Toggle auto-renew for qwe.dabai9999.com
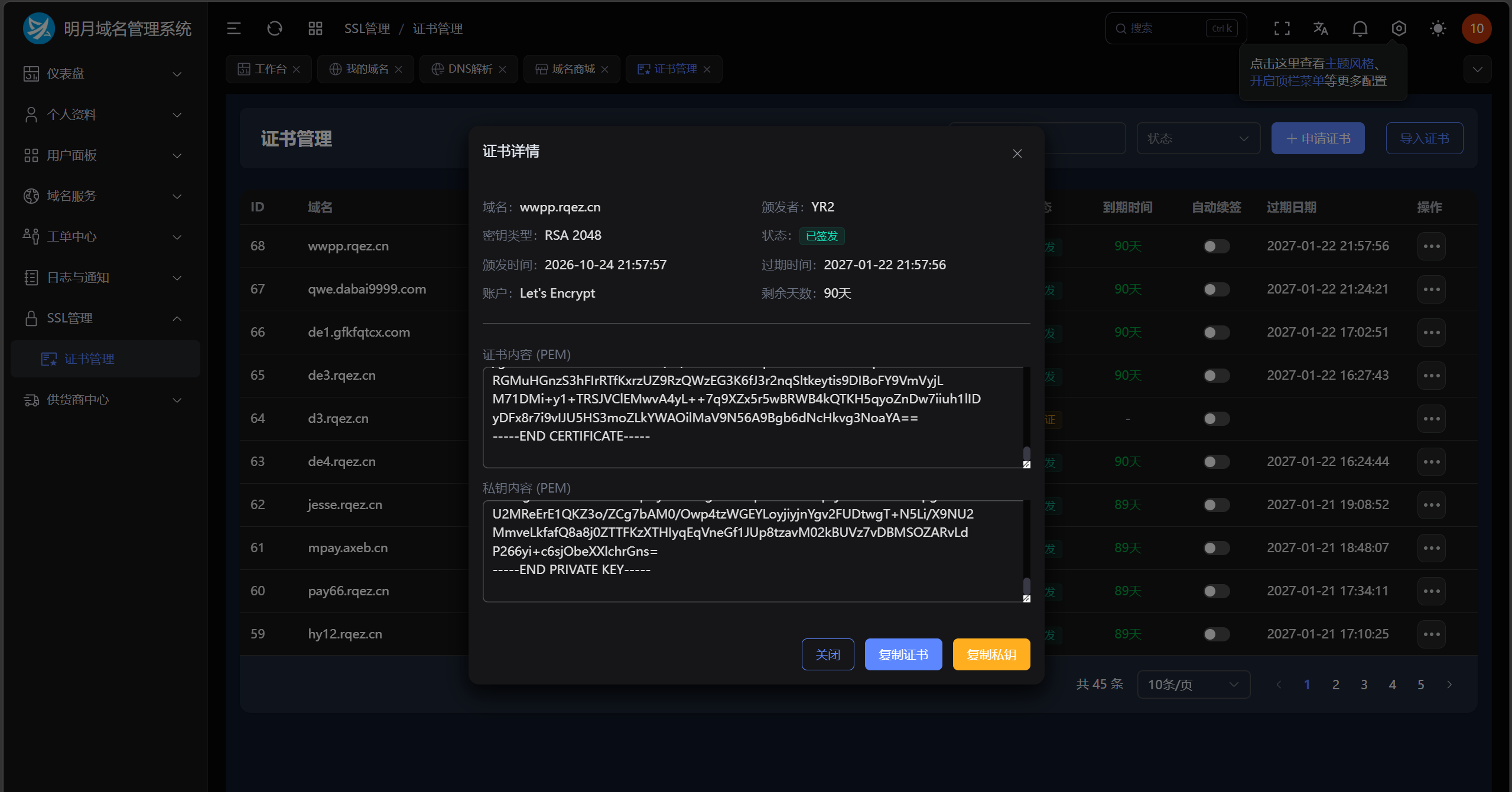This screenshot has height=792, width=1512. [x=1217, y=289]
